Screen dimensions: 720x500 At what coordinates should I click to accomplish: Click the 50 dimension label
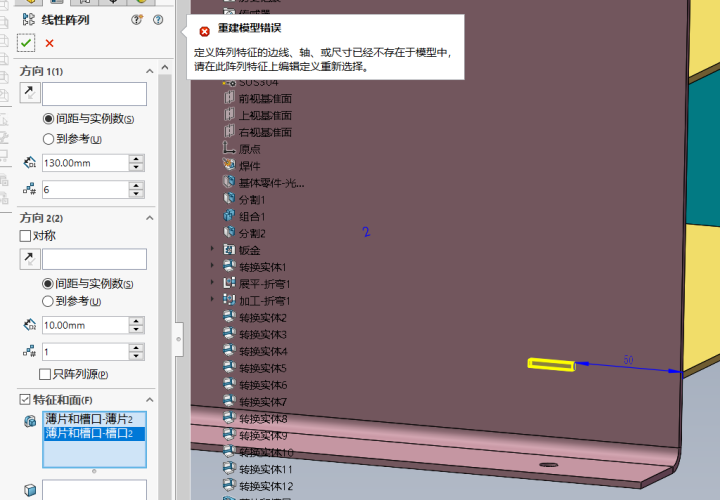(x=628, y=360)
